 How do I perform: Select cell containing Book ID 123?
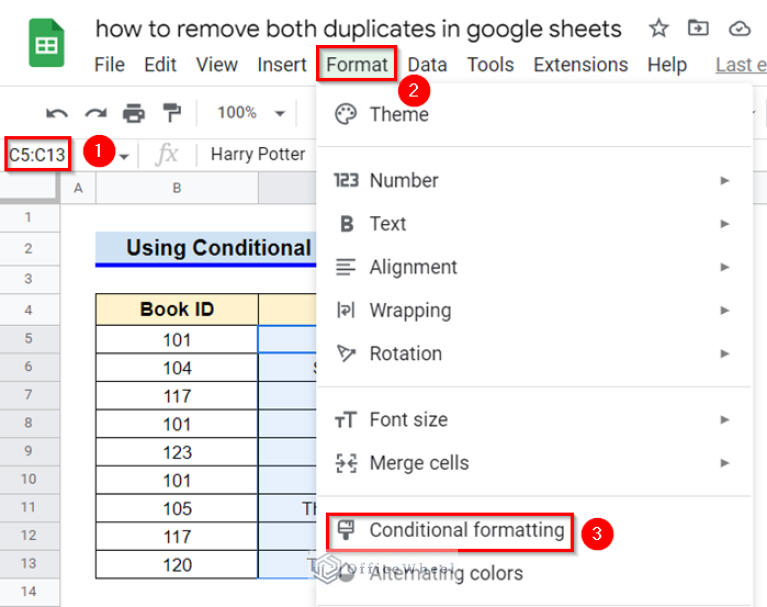coord(177,453)
